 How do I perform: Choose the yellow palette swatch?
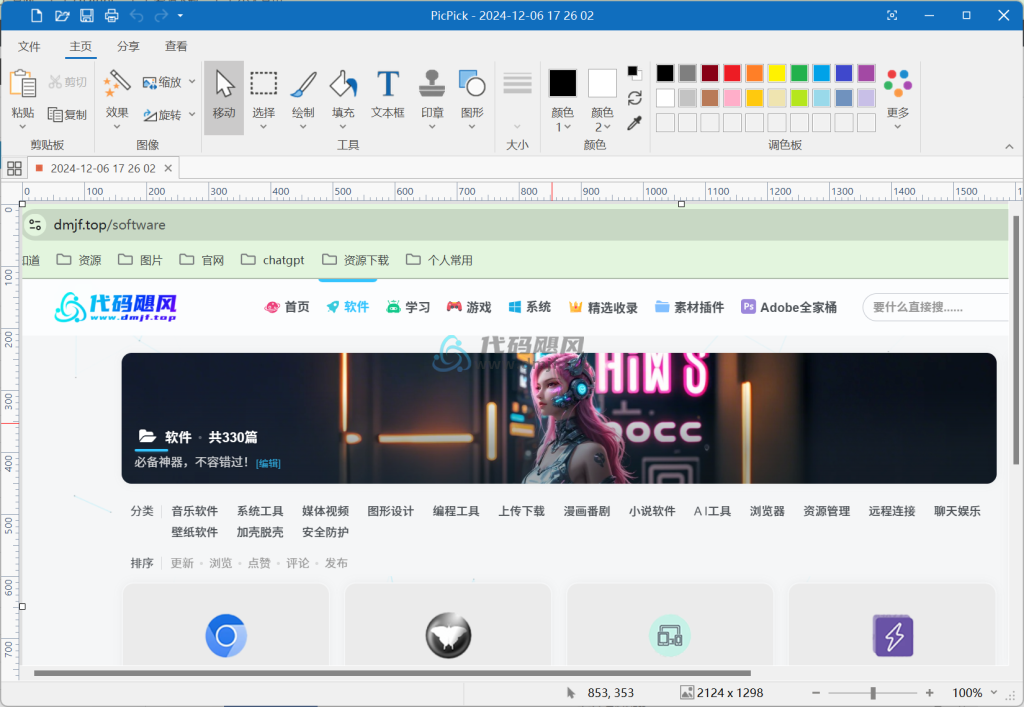[776, 73]
